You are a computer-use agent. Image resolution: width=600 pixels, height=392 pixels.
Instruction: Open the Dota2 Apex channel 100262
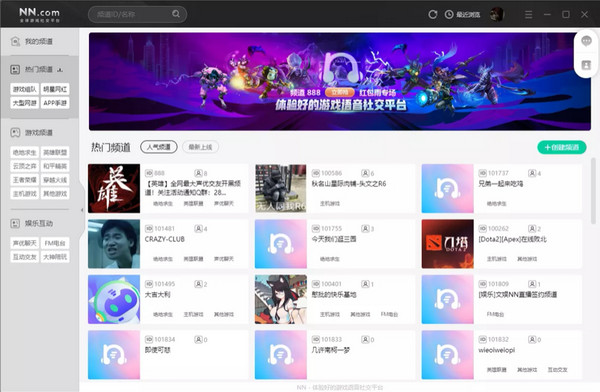448,244
